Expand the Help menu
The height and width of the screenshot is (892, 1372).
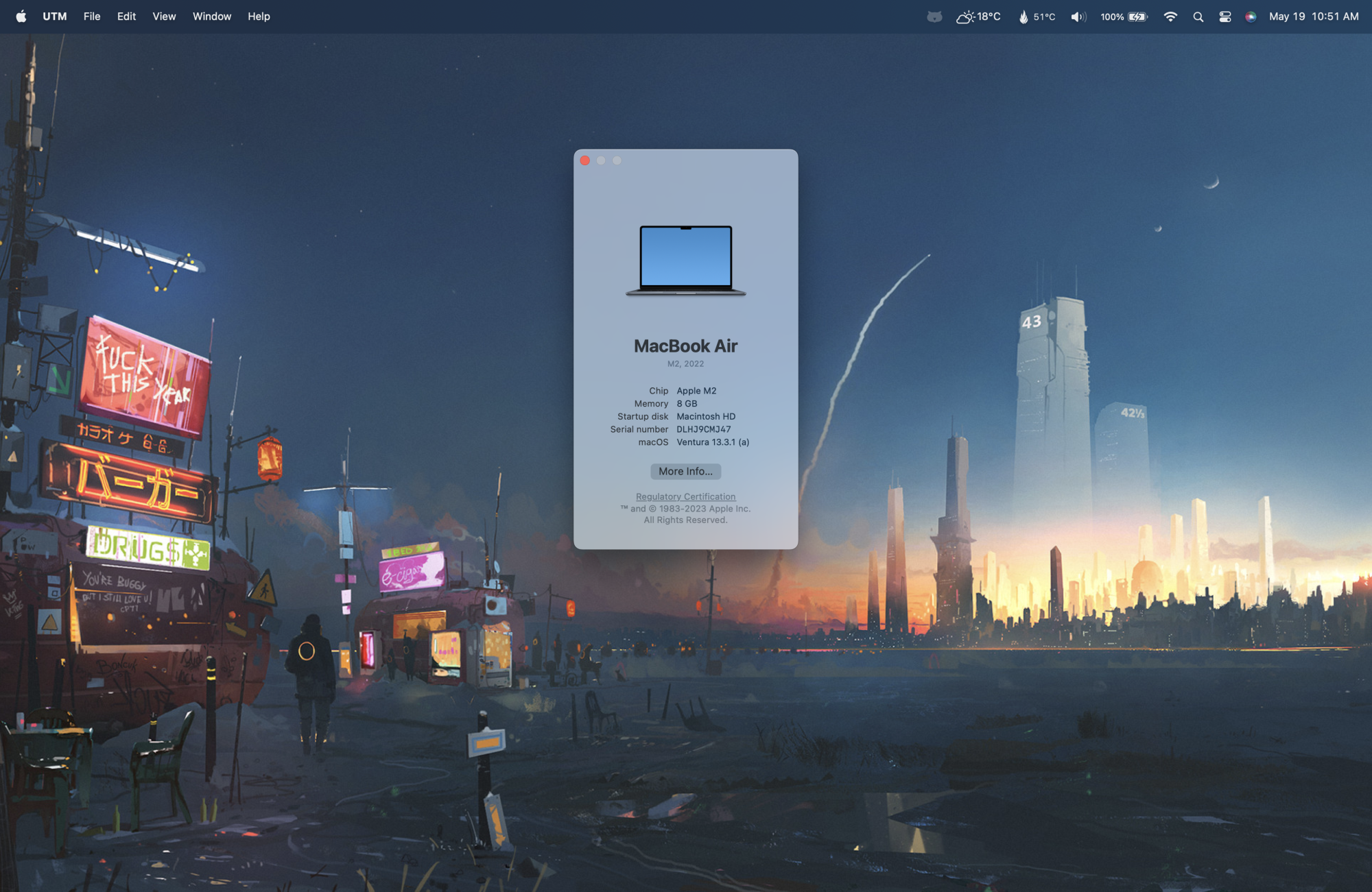(259, 16)
